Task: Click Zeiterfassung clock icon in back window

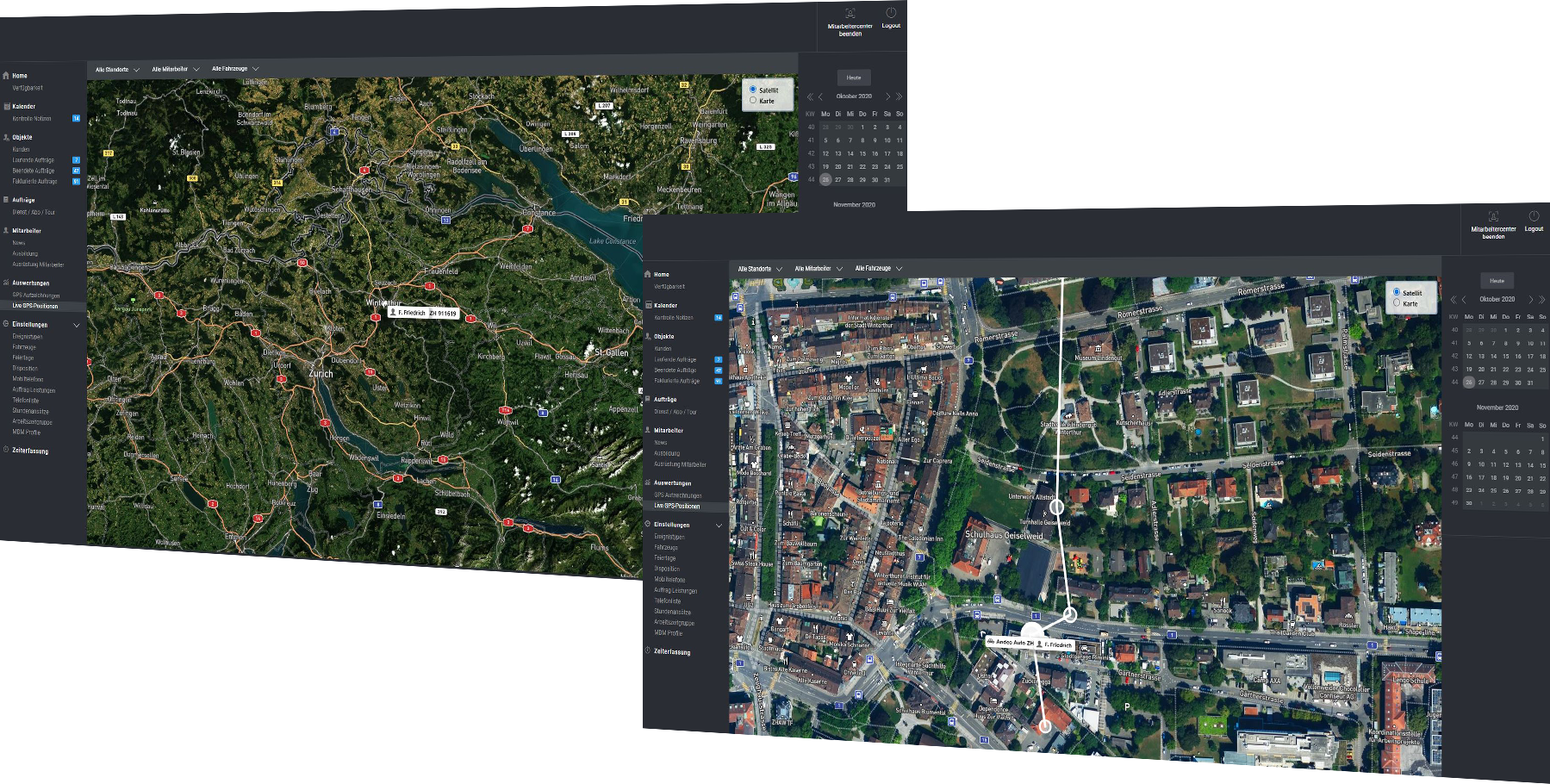Action: coord(6,450)
